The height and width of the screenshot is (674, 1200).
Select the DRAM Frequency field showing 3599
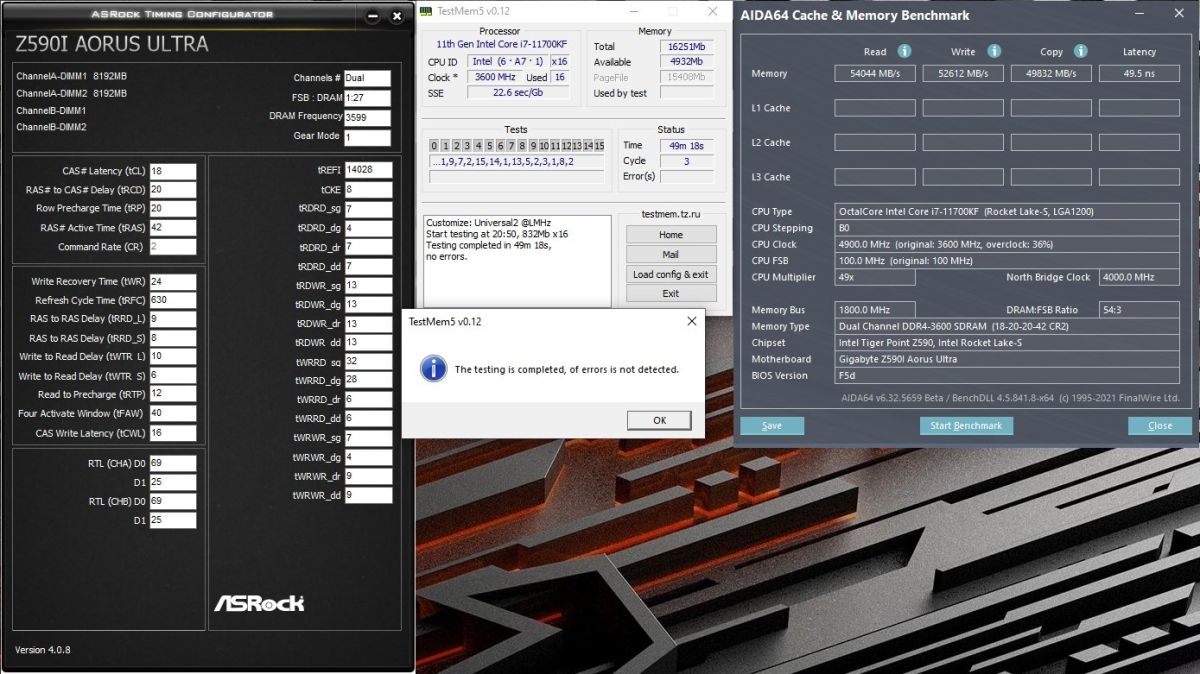[368, 116]
